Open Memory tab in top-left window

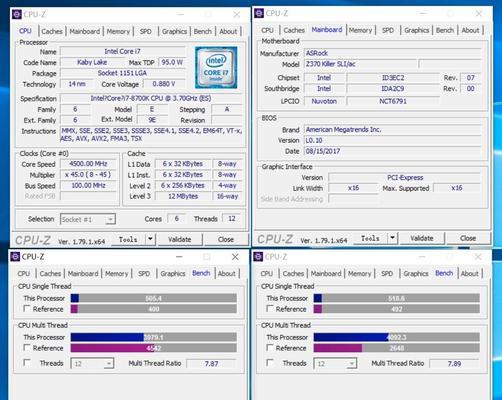click(x=118, y=32)
